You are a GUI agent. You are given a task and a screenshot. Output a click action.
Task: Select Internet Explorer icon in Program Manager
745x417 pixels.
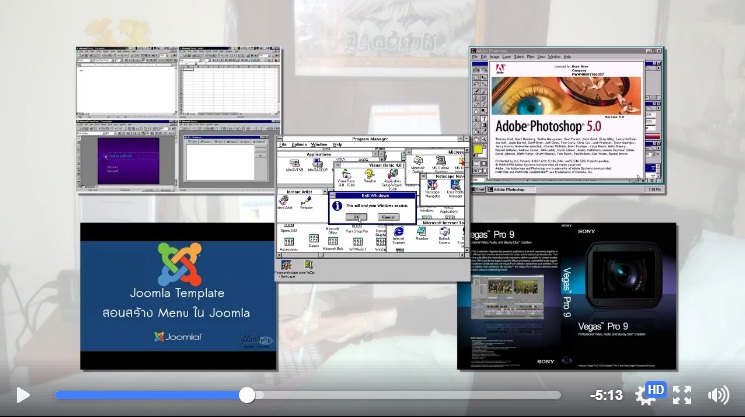point(398,235)
